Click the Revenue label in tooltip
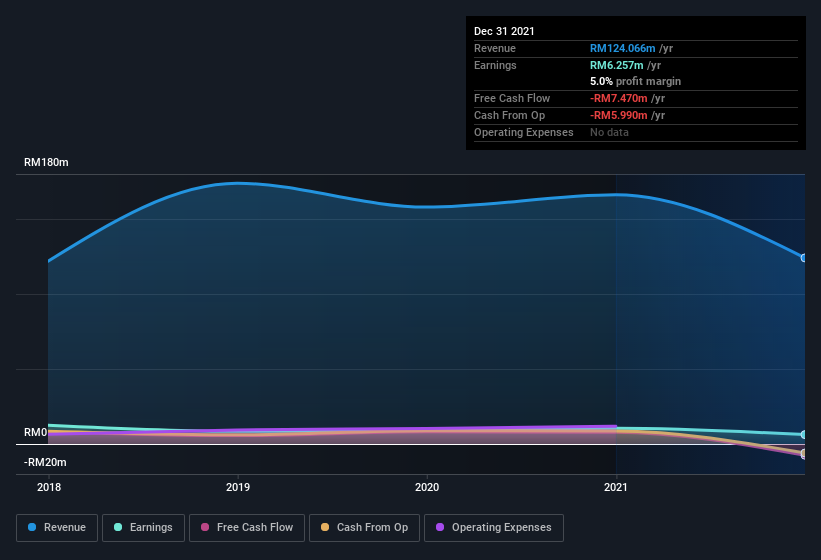This screenshot has height=560, width=821. 495,48
